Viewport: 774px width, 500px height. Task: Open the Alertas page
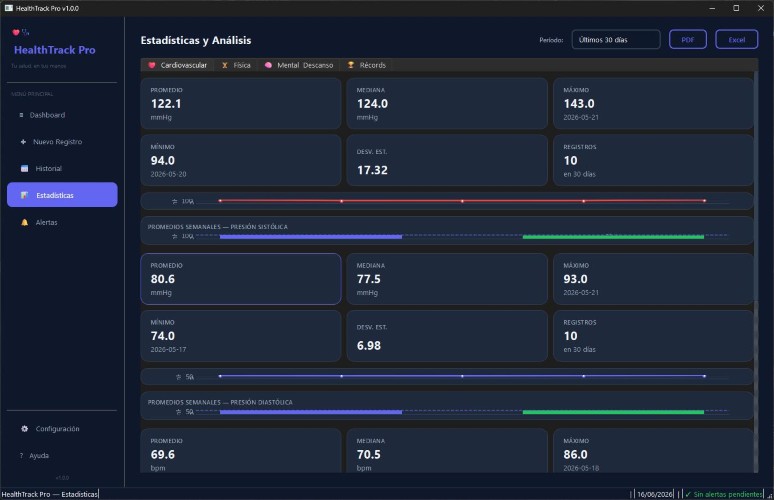click(x=62, y=222)
